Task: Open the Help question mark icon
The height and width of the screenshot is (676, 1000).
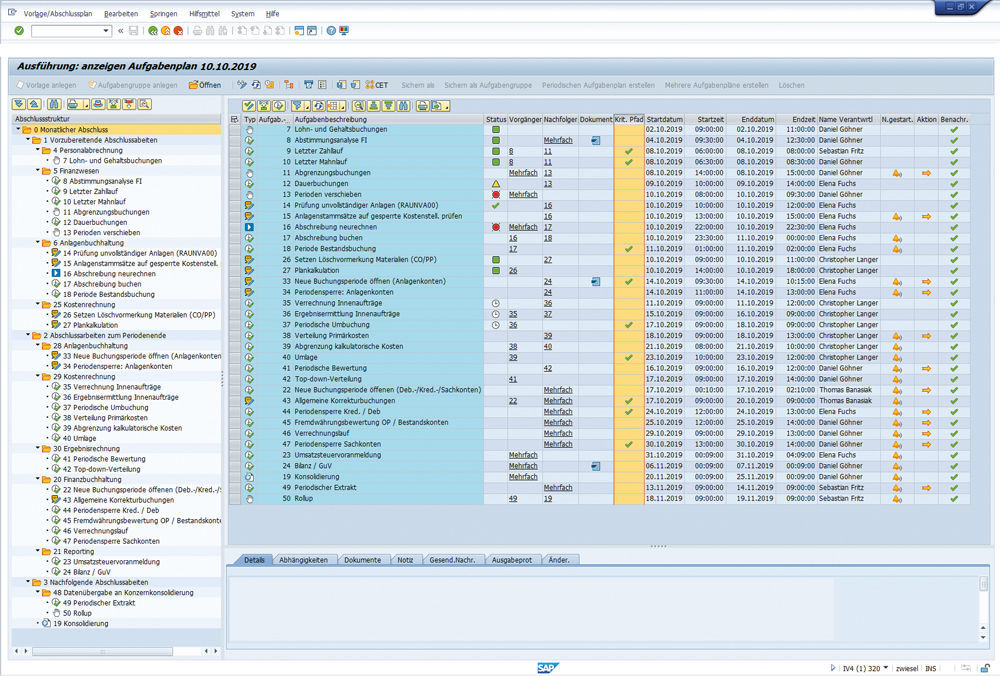Action: tap(333, 31)
